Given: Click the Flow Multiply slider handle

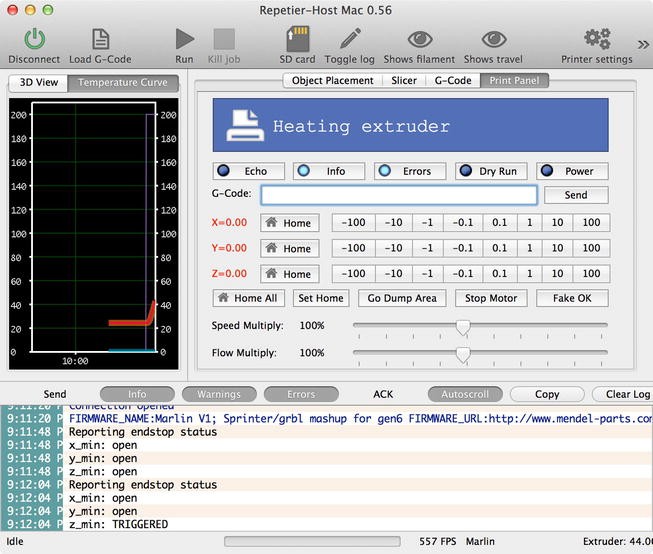Looking at the screenshot, I should 463,354.
